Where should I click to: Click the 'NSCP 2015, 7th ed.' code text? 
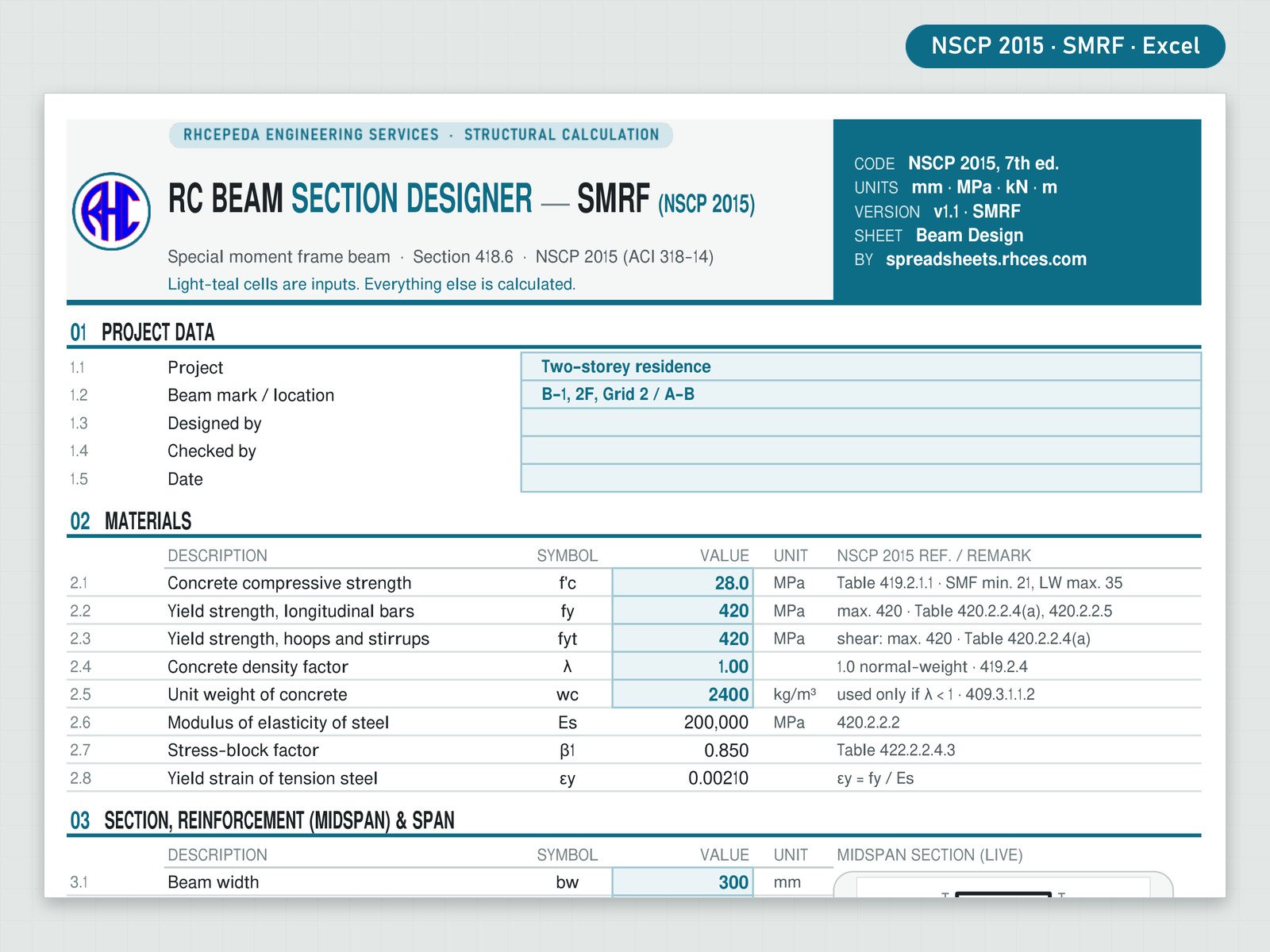983,163
